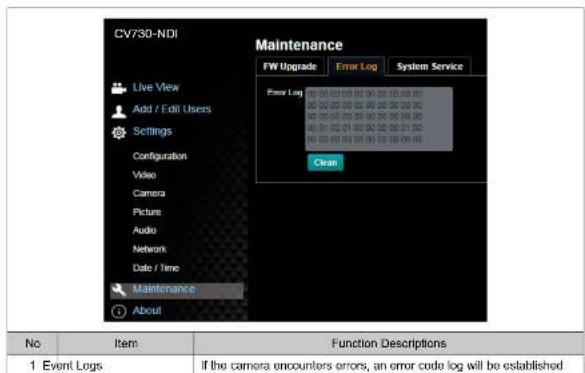Open the Camera settings
This screenshot has width=585, height=373.
pyautogui.click(x=149, y=193)
